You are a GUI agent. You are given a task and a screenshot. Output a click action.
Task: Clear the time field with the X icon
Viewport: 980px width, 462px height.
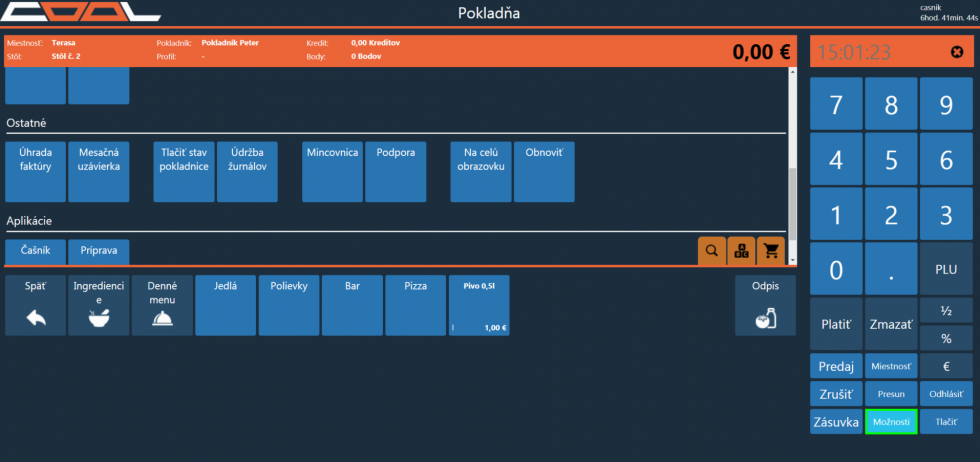pyautogui.click(x=957, y=51)
